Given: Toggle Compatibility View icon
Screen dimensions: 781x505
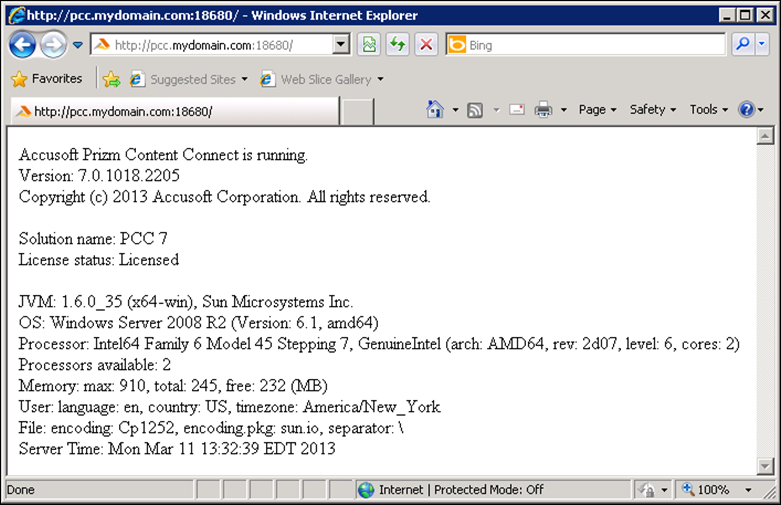Looking at the screenshot, I should pos(369,45).
